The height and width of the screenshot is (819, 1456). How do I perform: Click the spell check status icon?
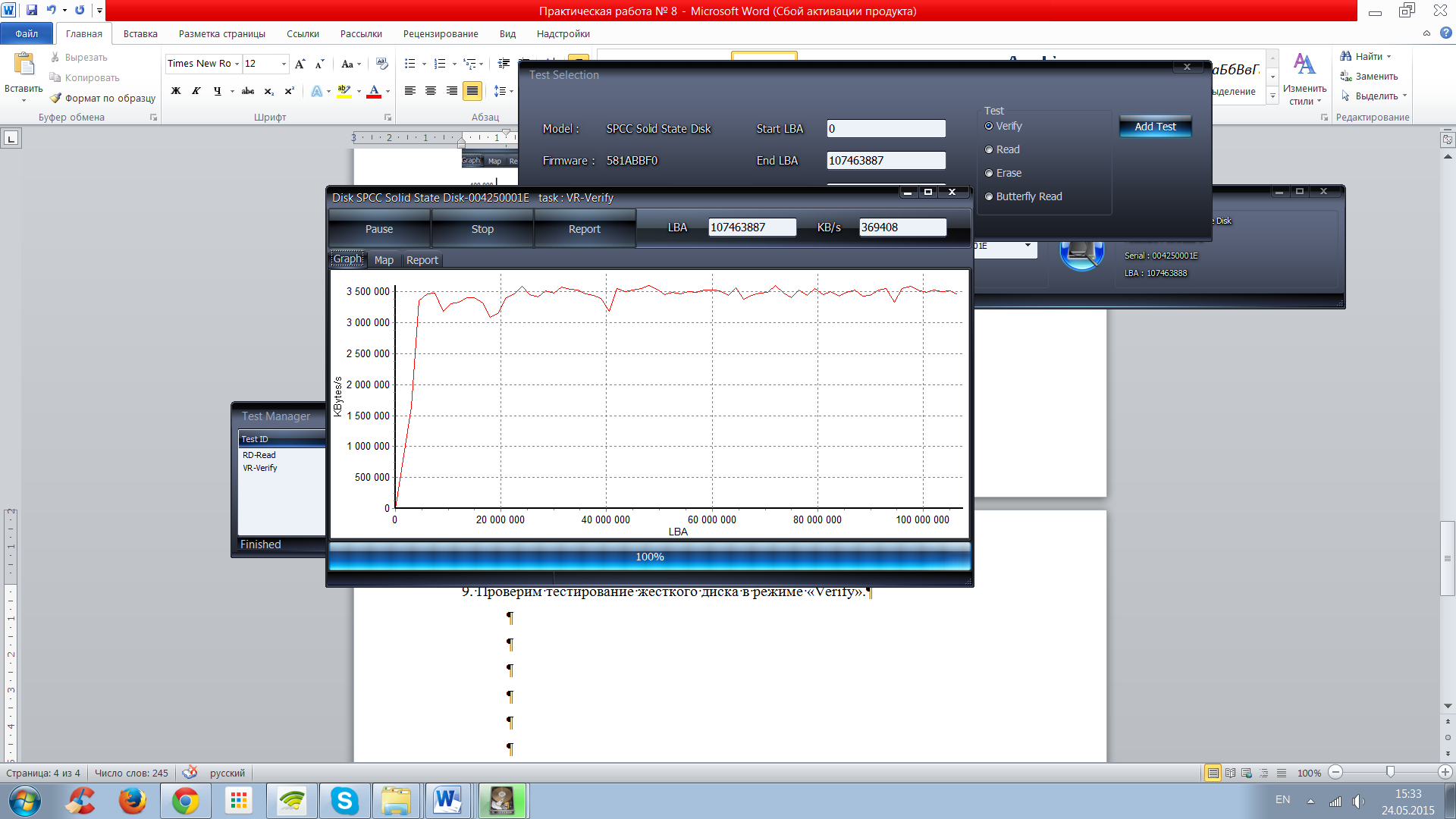tap(190, 772)
